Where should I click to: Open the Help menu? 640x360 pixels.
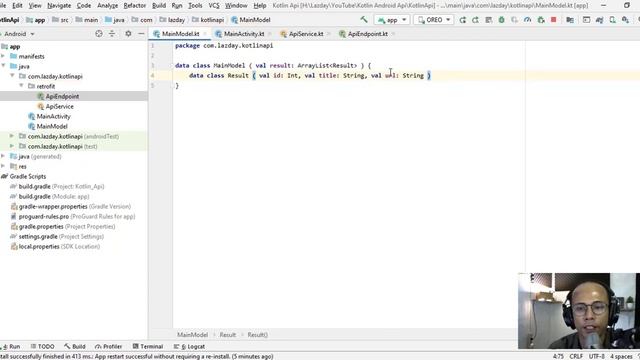(x=260, y=6)
